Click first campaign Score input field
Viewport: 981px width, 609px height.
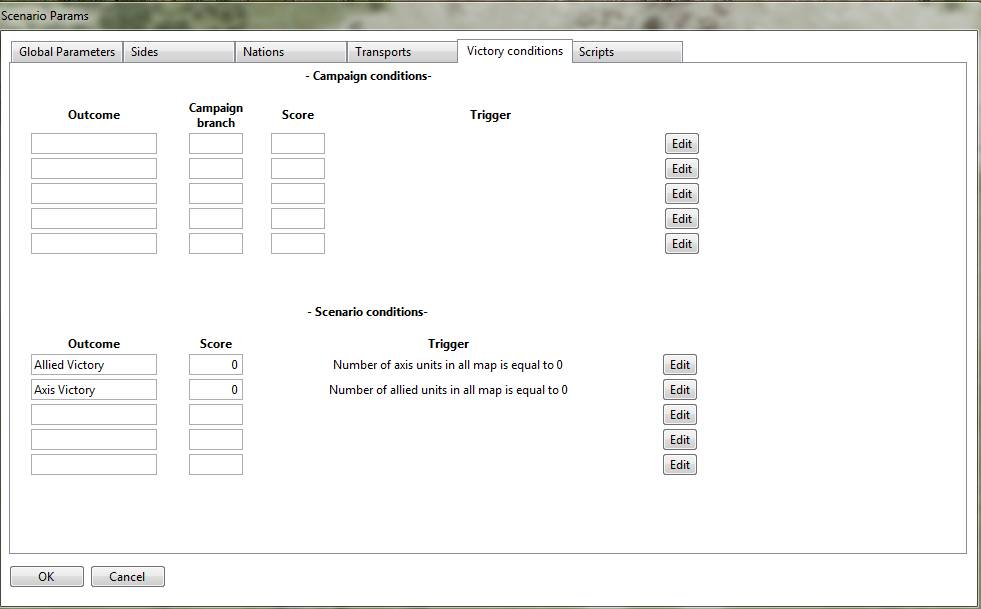tap(298, 144)
